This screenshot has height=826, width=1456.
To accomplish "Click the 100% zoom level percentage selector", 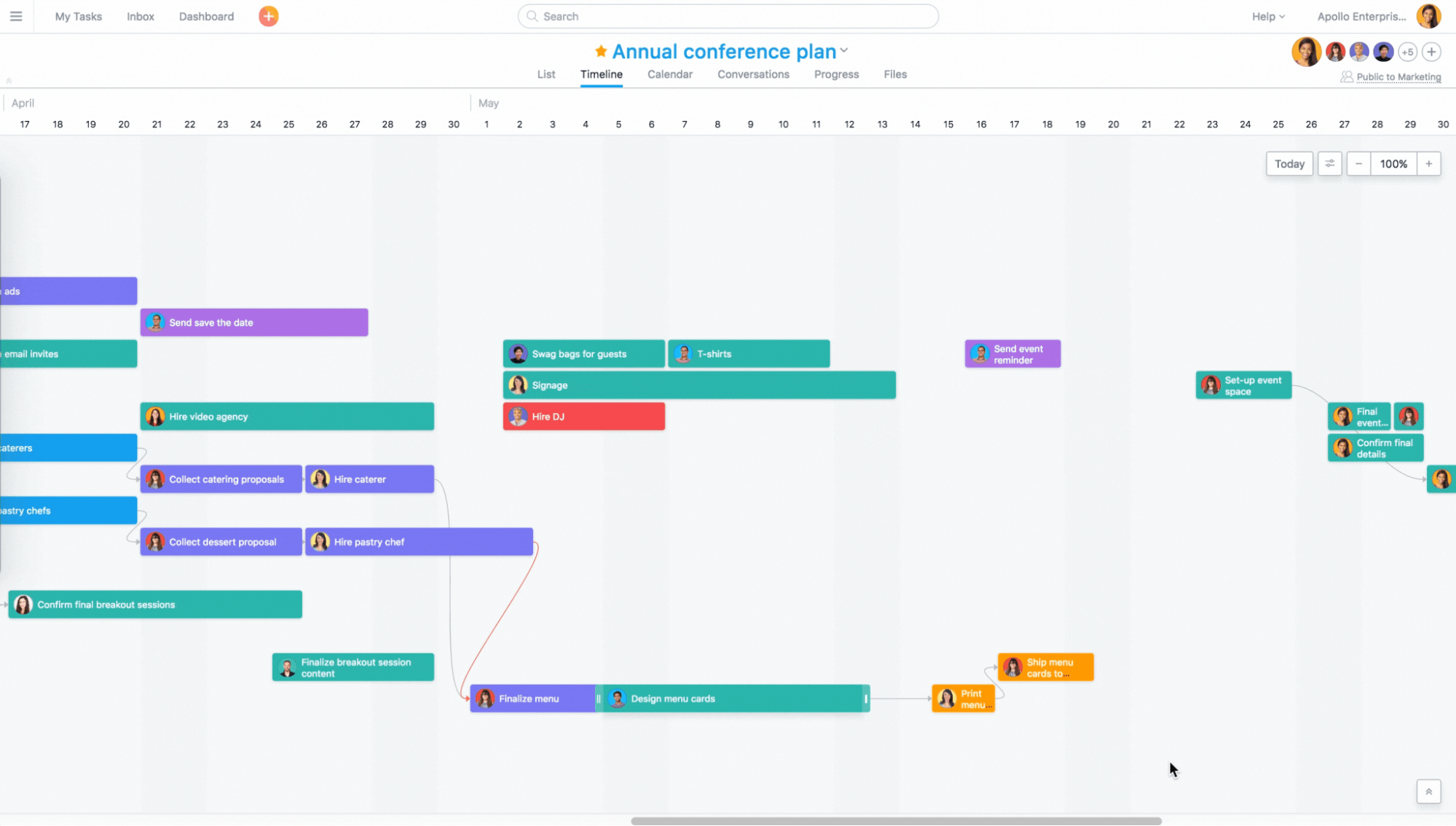I will pos(1393,163).
